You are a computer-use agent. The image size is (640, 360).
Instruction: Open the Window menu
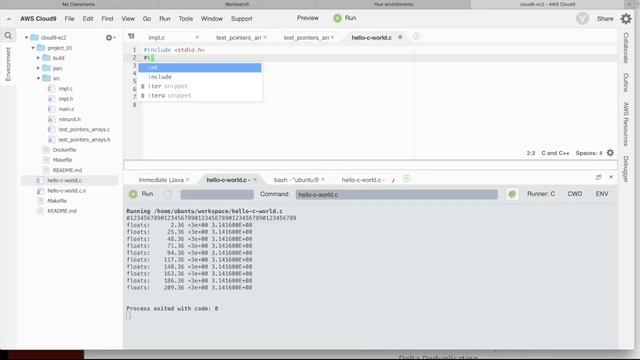[212, 19]
